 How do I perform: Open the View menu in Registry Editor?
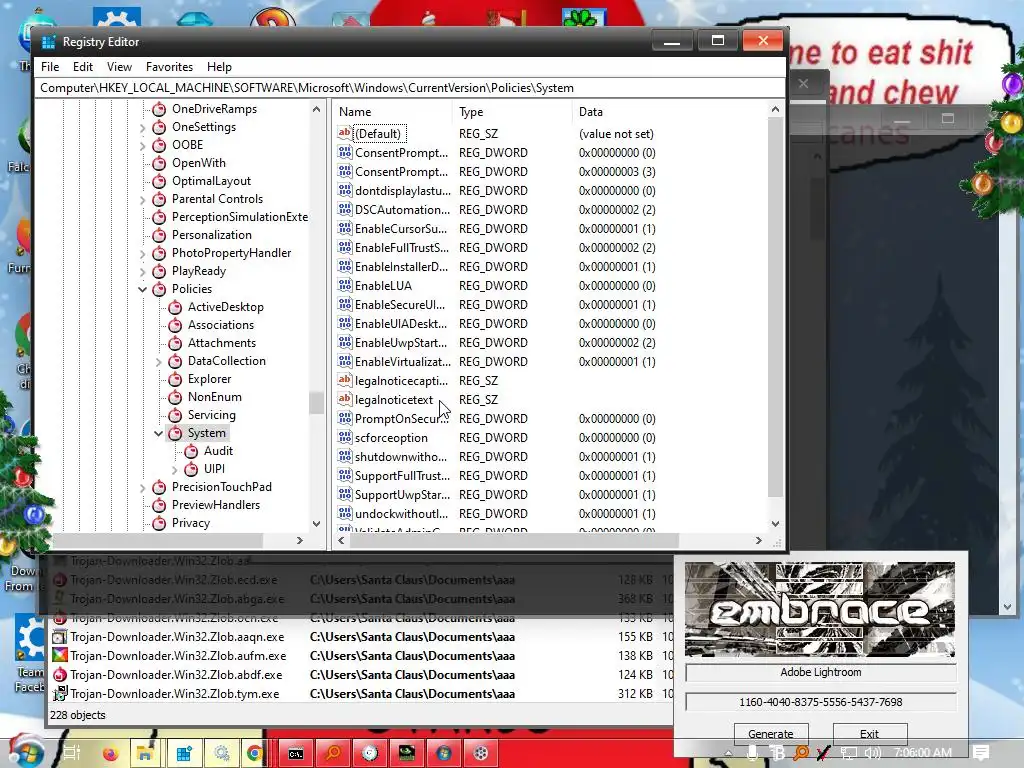(x=119, y=67)
